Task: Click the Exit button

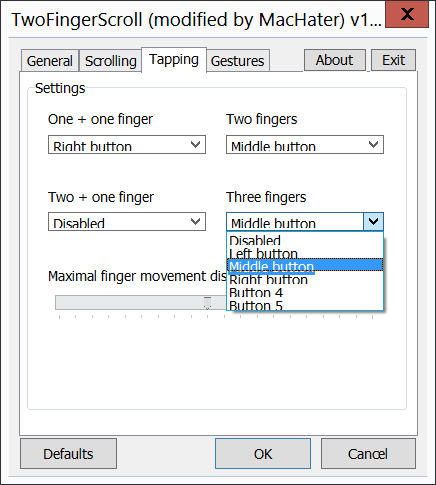Action: [393, 60]
